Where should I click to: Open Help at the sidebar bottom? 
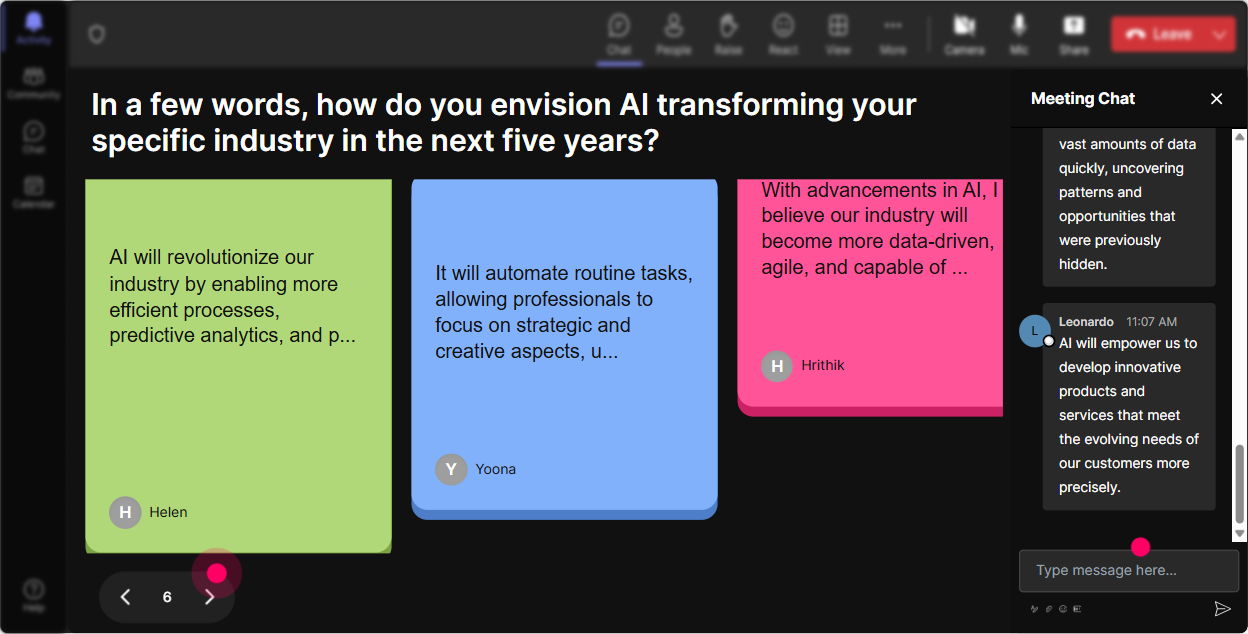point(33,595)
